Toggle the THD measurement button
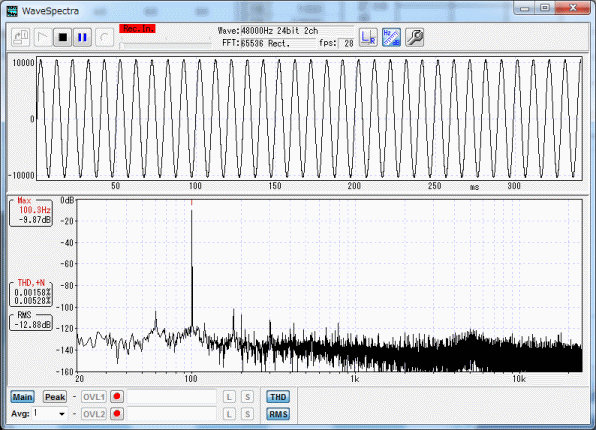 [278, 397]
